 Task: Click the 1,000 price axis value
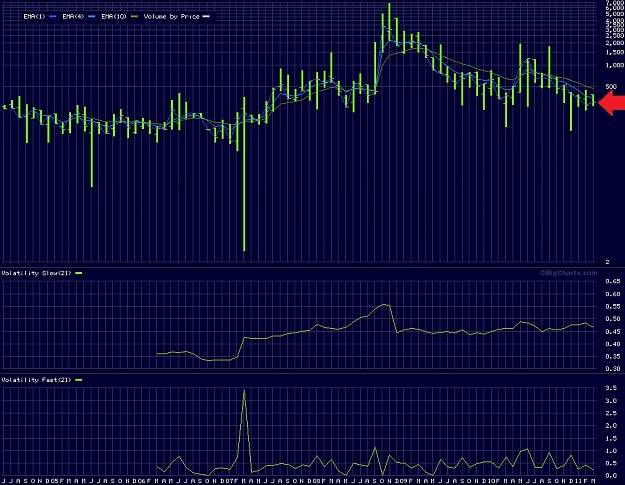coord(615,65)
